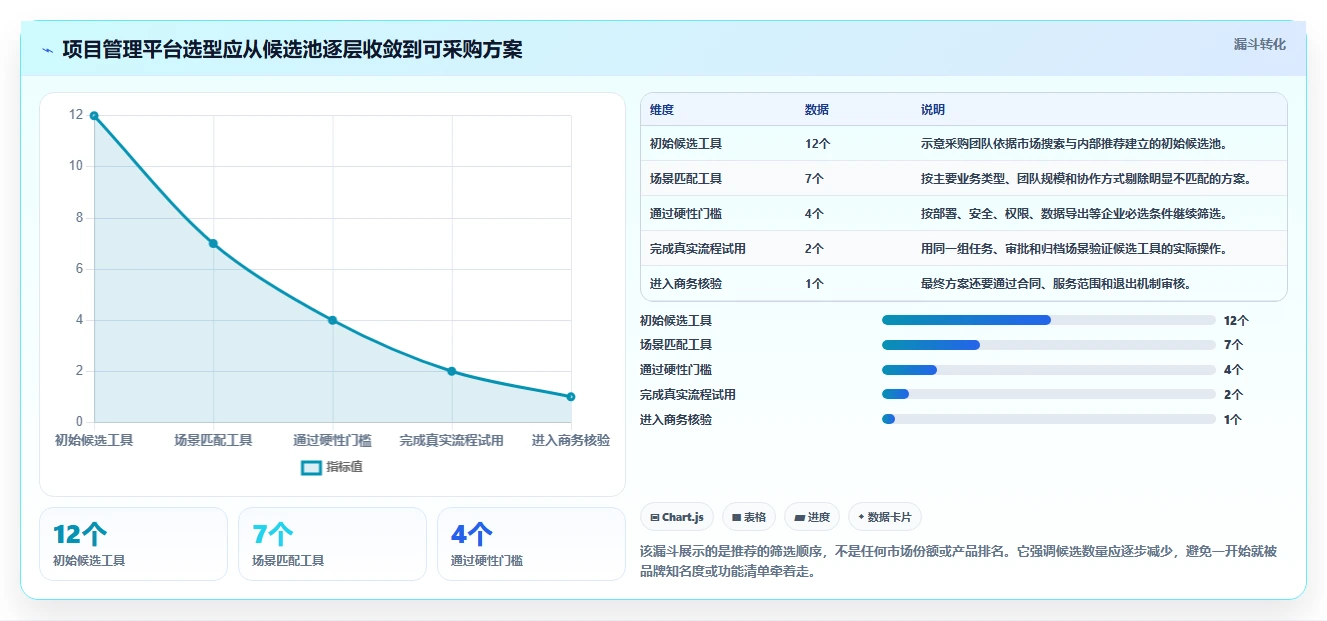Image resolution: width=1327 pixels, height=621 pixels.
Task: Click the 通过硬性门槛 progress bar
Action: pos(1049,370)
